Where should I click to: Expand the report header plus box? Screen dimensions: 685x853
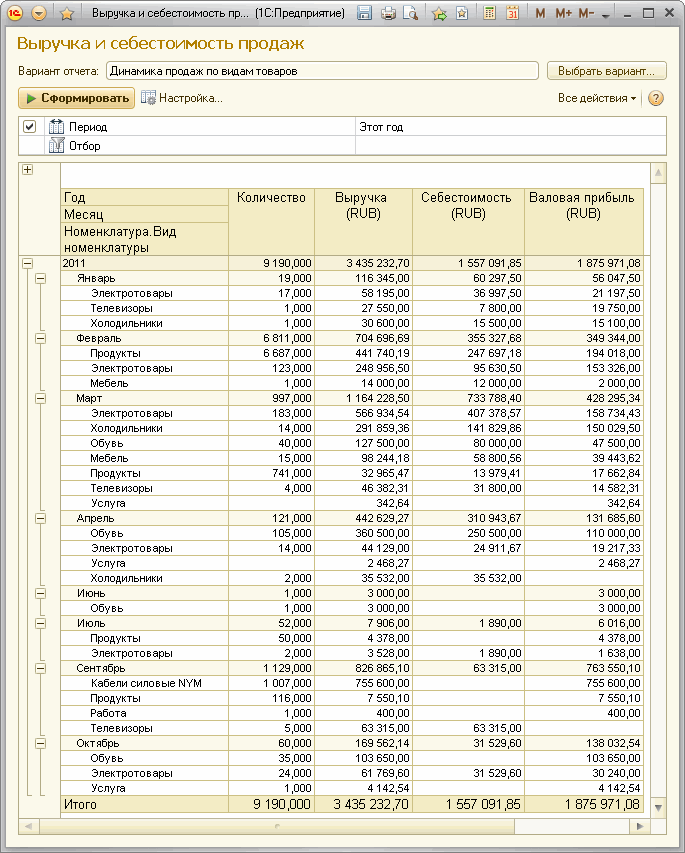(x=27, y=169)
